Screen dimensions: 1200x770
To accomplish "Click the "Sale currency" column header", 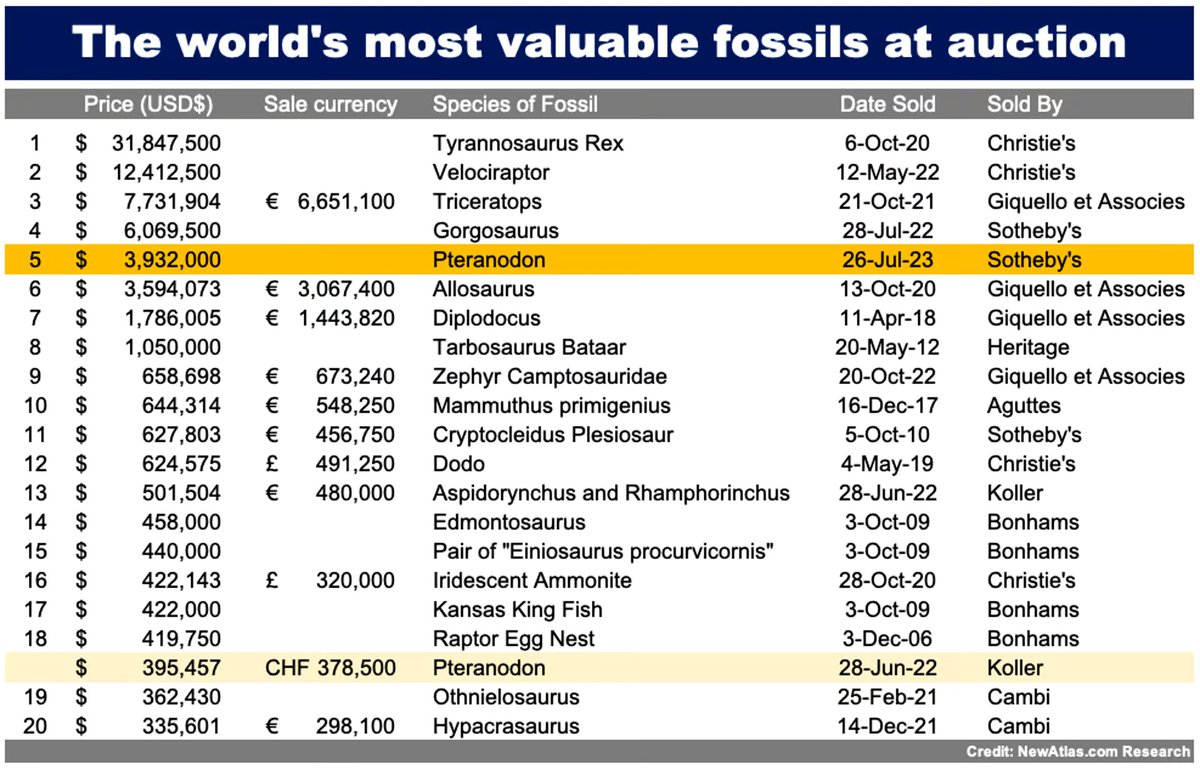I will pyautogui.click(x=330, y=104).
